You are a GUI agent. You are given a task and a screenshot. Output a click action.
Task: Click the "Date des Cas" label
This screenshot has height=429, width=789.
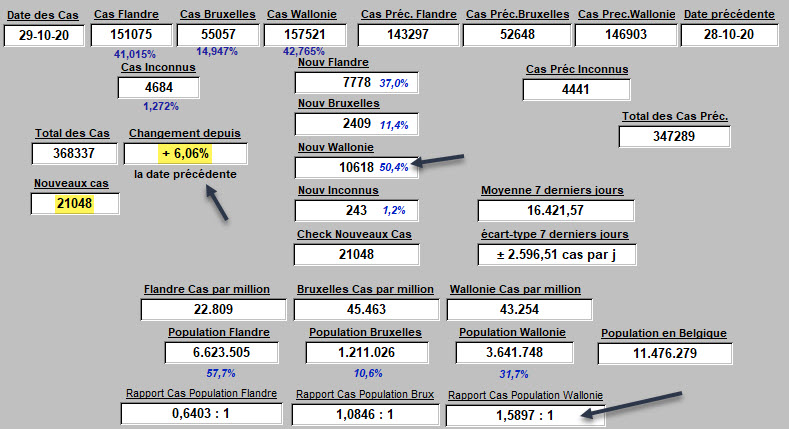click(x=43, y=15)
